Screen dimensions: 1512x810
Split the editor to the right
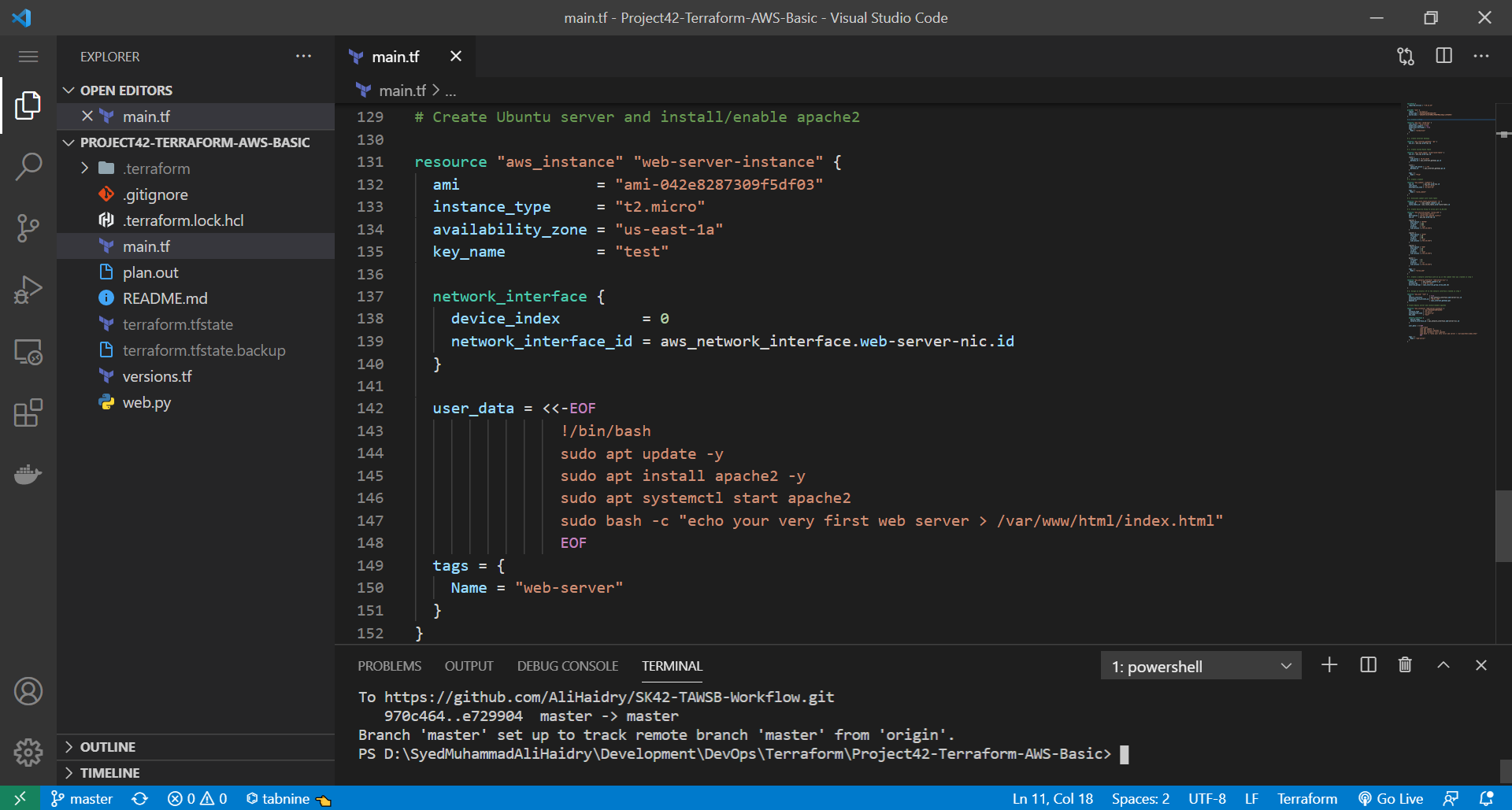pyautogui.click(x=1443, y=56)
